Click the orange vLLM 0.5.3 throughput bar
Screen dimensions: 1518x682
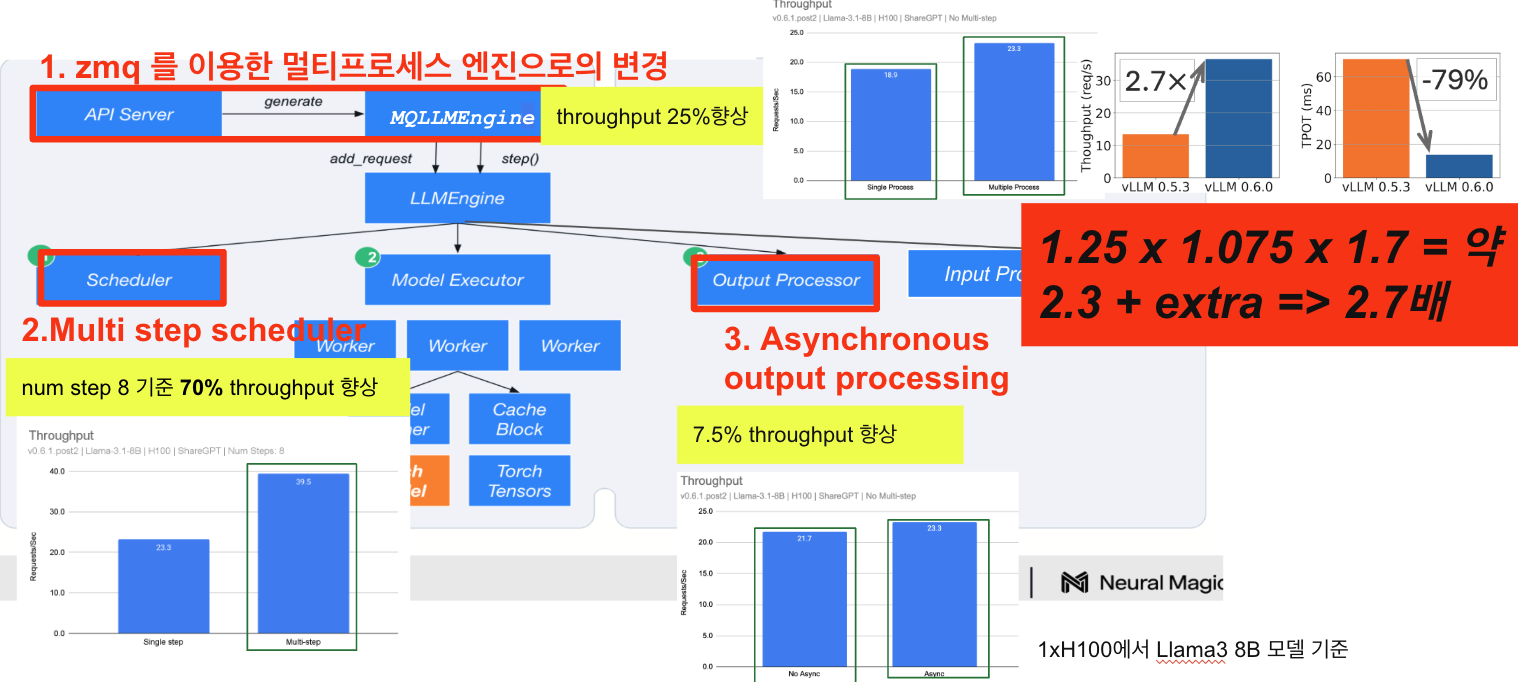pyautogui.click(x=1156, y=156)
